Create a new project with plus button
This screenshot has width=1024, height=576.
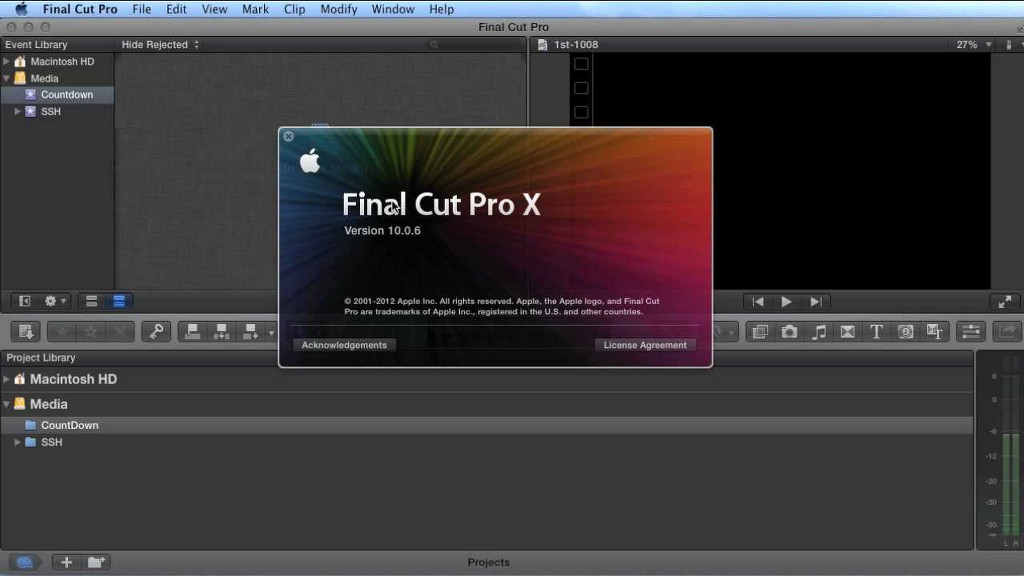[66, 562]
